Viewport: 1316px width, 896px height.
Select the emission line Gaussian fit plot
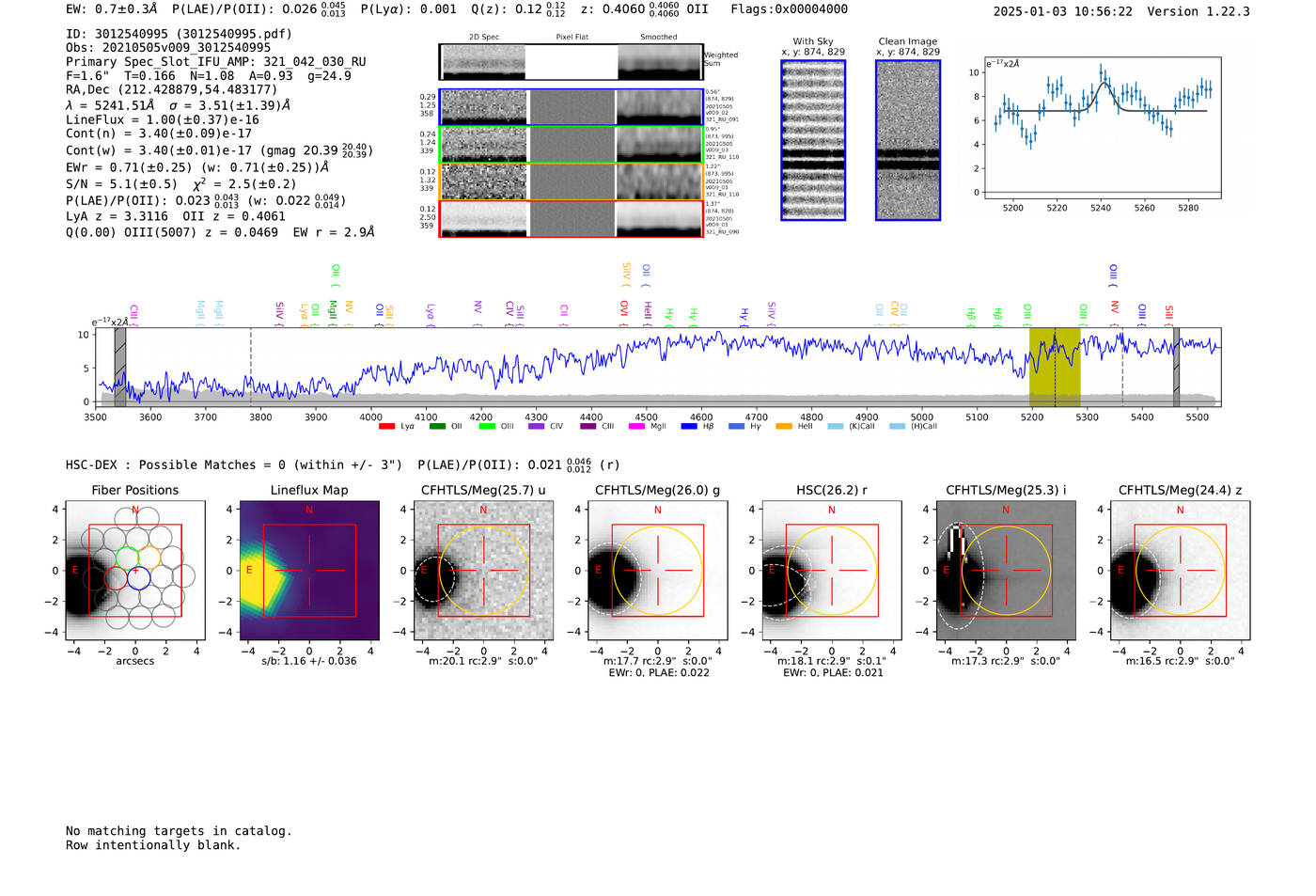pyautogui.click(x=1102, y=128)
